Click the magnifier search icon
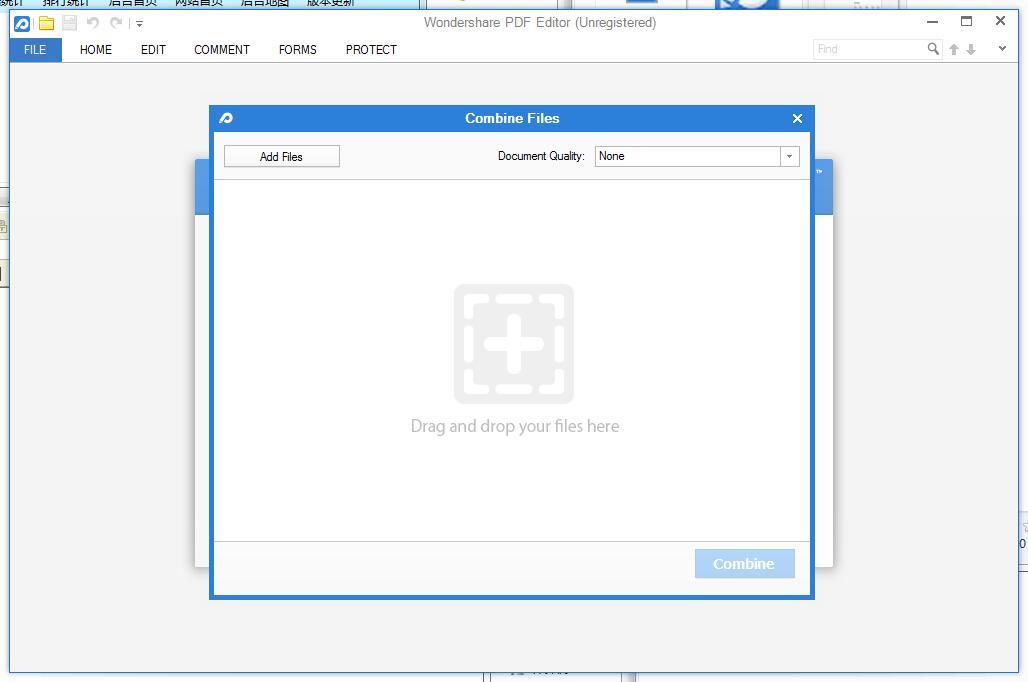This screenshot has height=682, width=1028. coord(933,49)
